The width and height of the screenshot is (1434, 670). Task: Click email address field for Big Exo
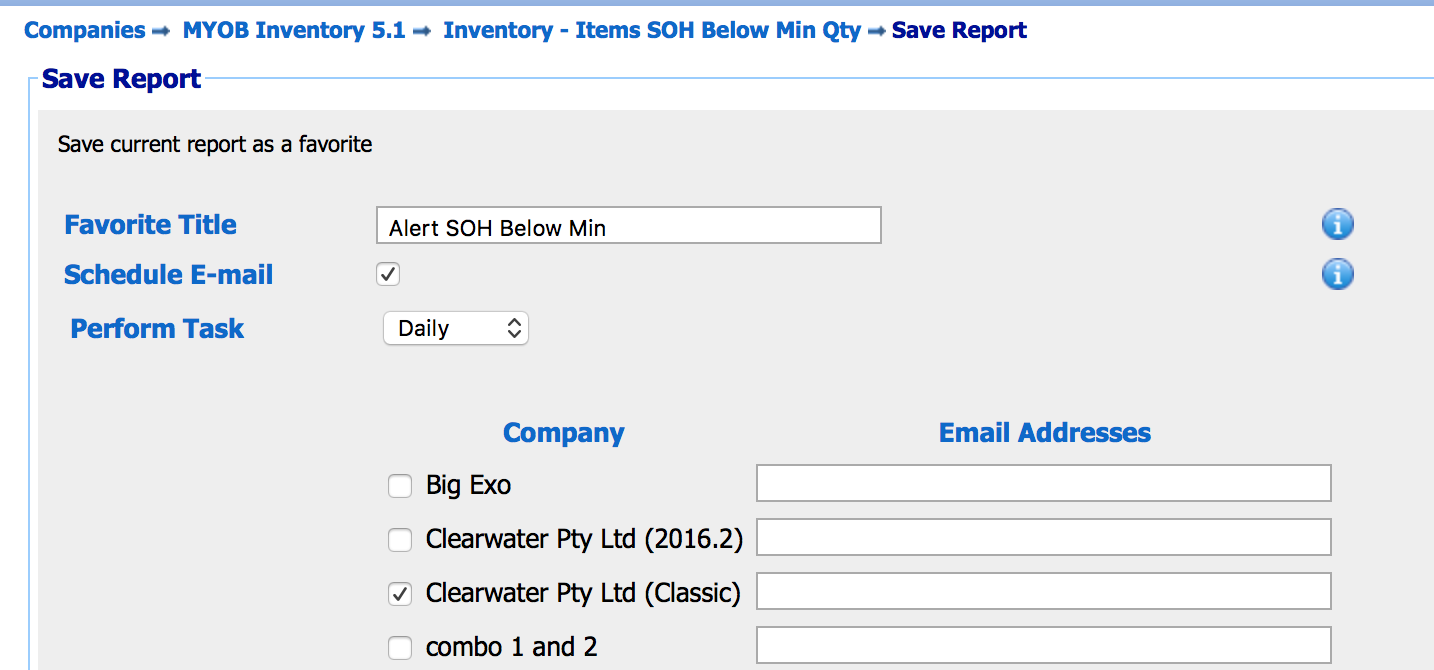pyautogui.click(x=1044, y=483)
